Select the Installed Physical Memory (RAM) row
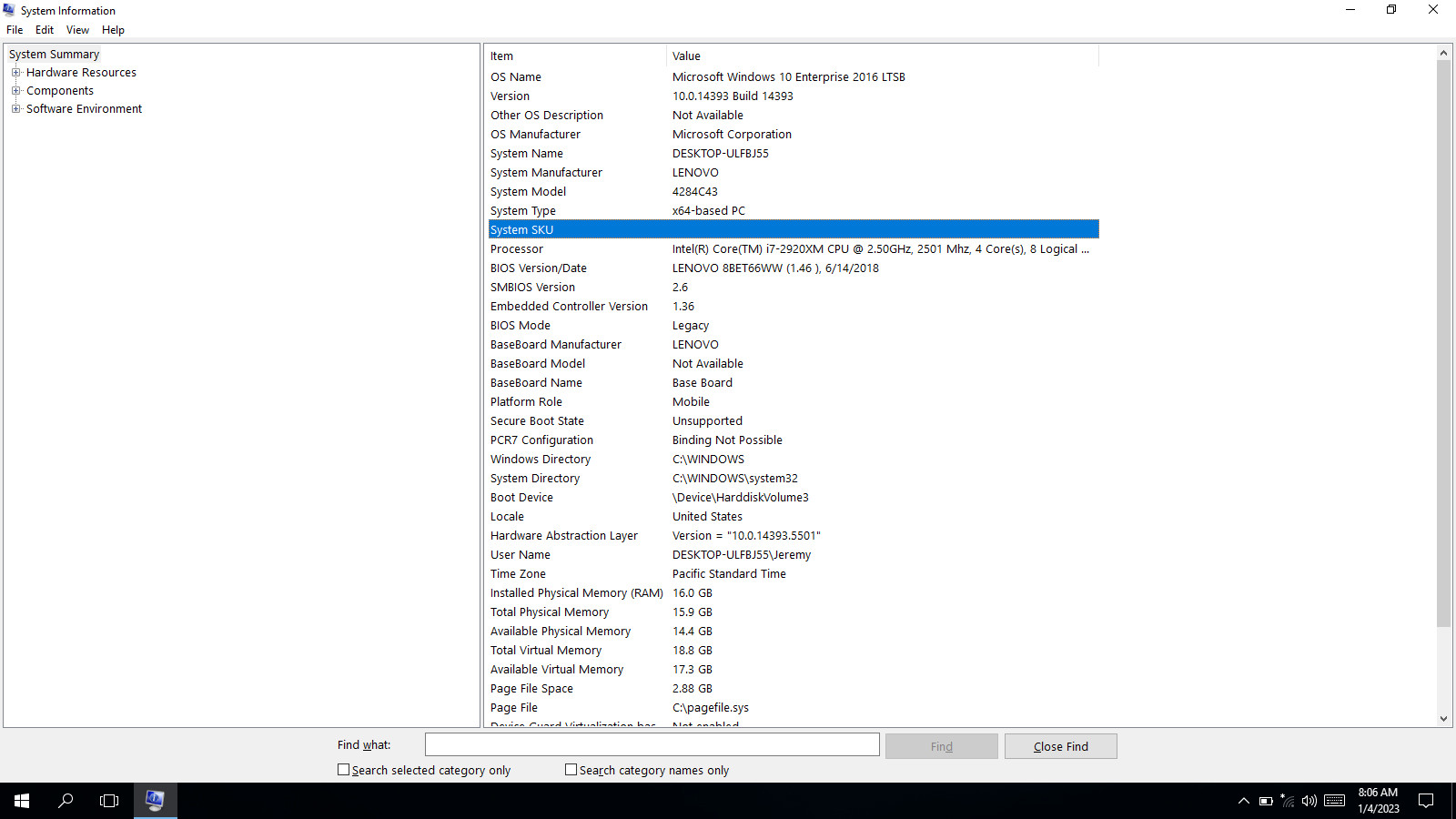This screenshot has width=1456, height=819. point(794,593)
